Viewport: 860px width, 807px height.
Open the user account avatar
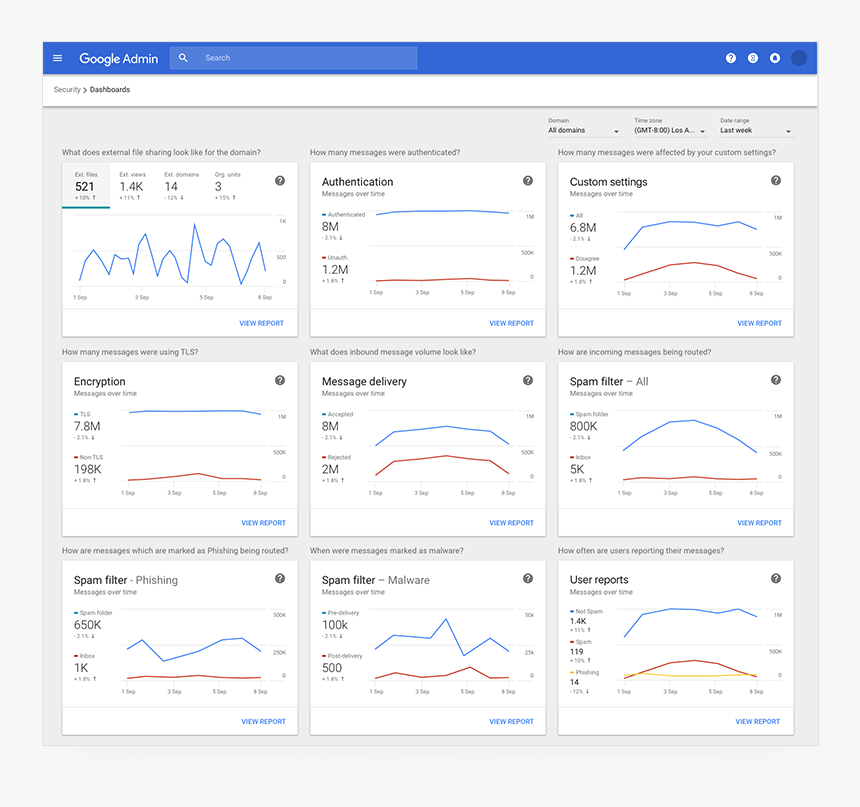[799, 58]
